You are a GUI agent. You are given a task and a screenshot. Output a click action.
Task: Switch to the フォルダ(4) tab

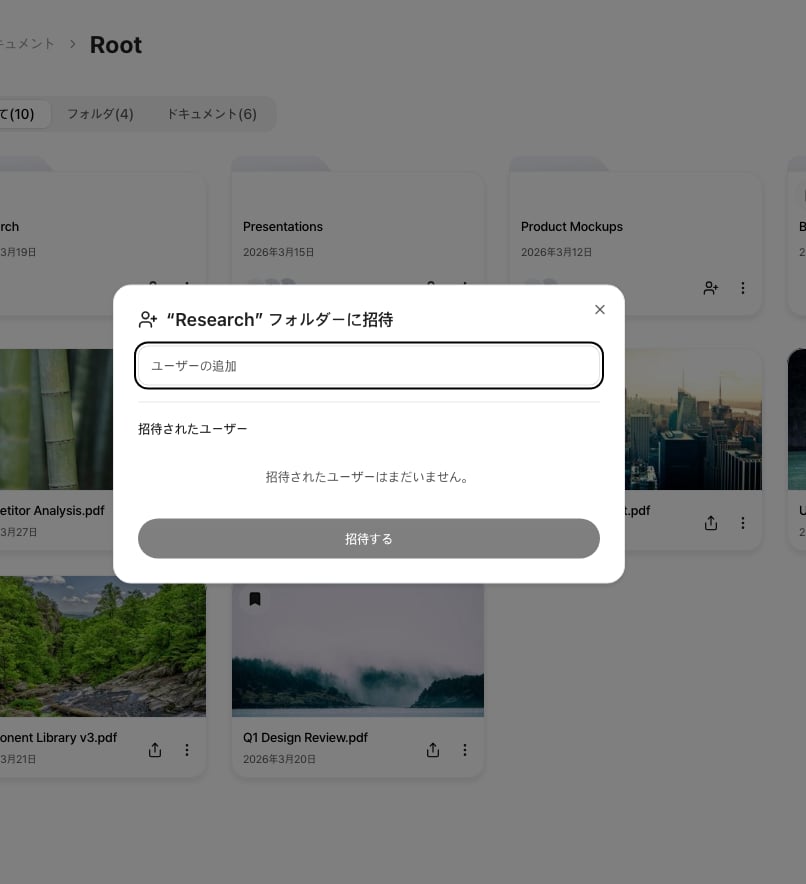click(x=100, y=114)
